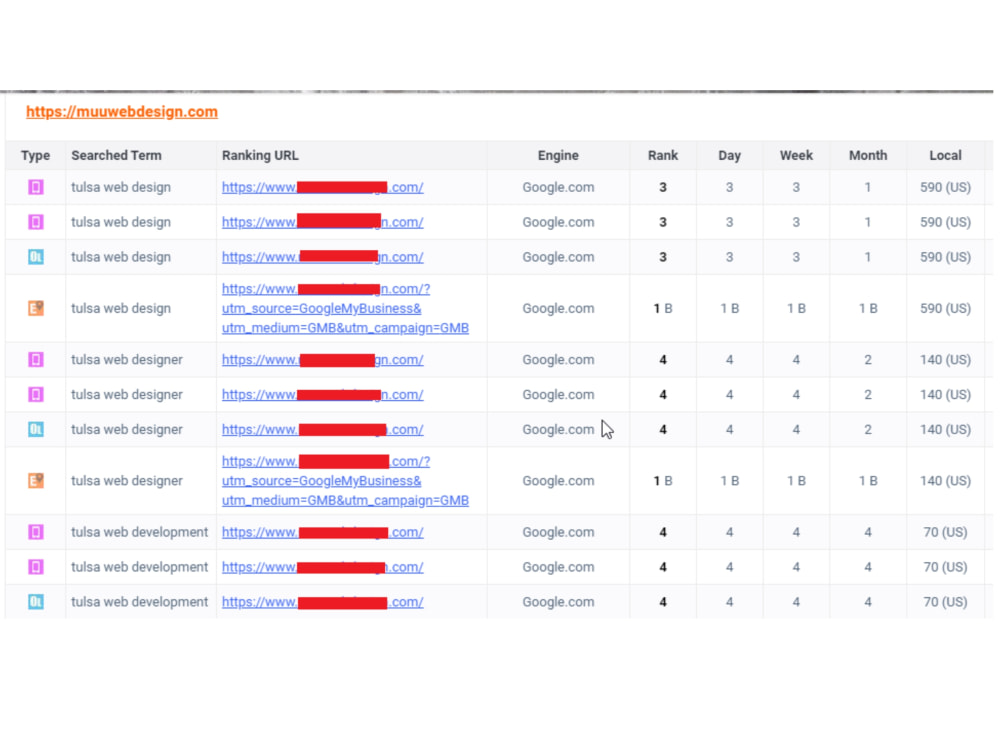This screenshot has width=1000, height=750.
Task: Sort by the Type column header
Action: [35, 156]
